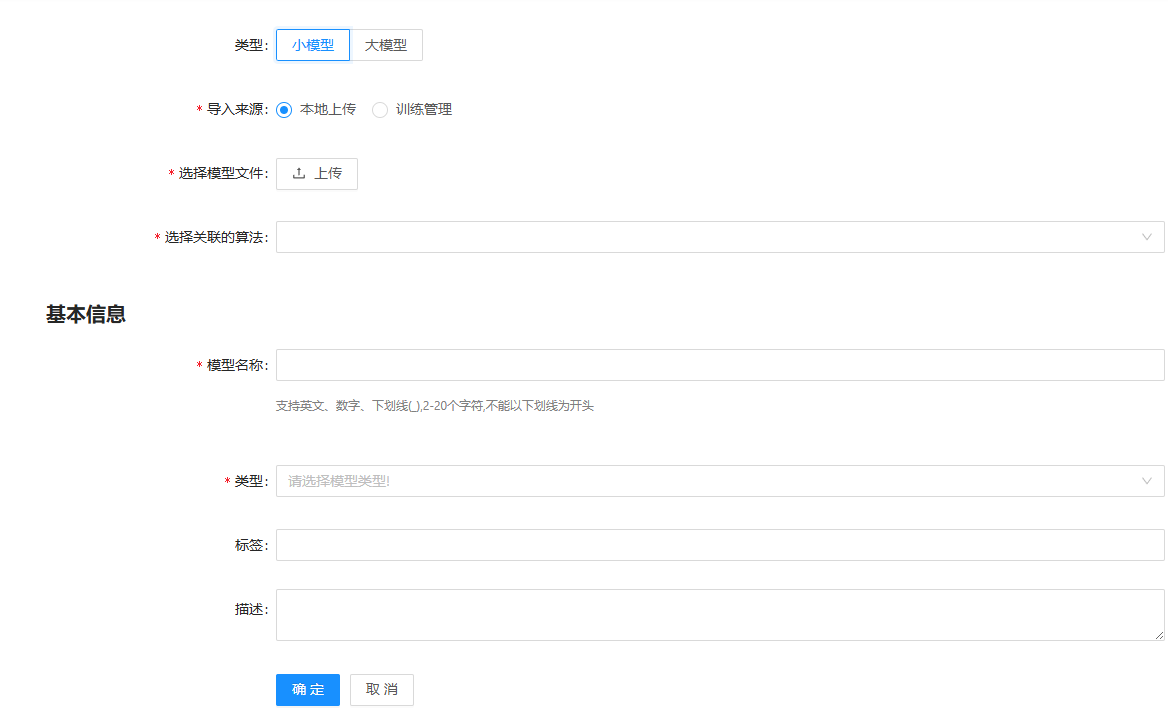This screenshot has width=1168, height=715.
Task: Click the 选择模型文件 label
Action: point(222,174)
